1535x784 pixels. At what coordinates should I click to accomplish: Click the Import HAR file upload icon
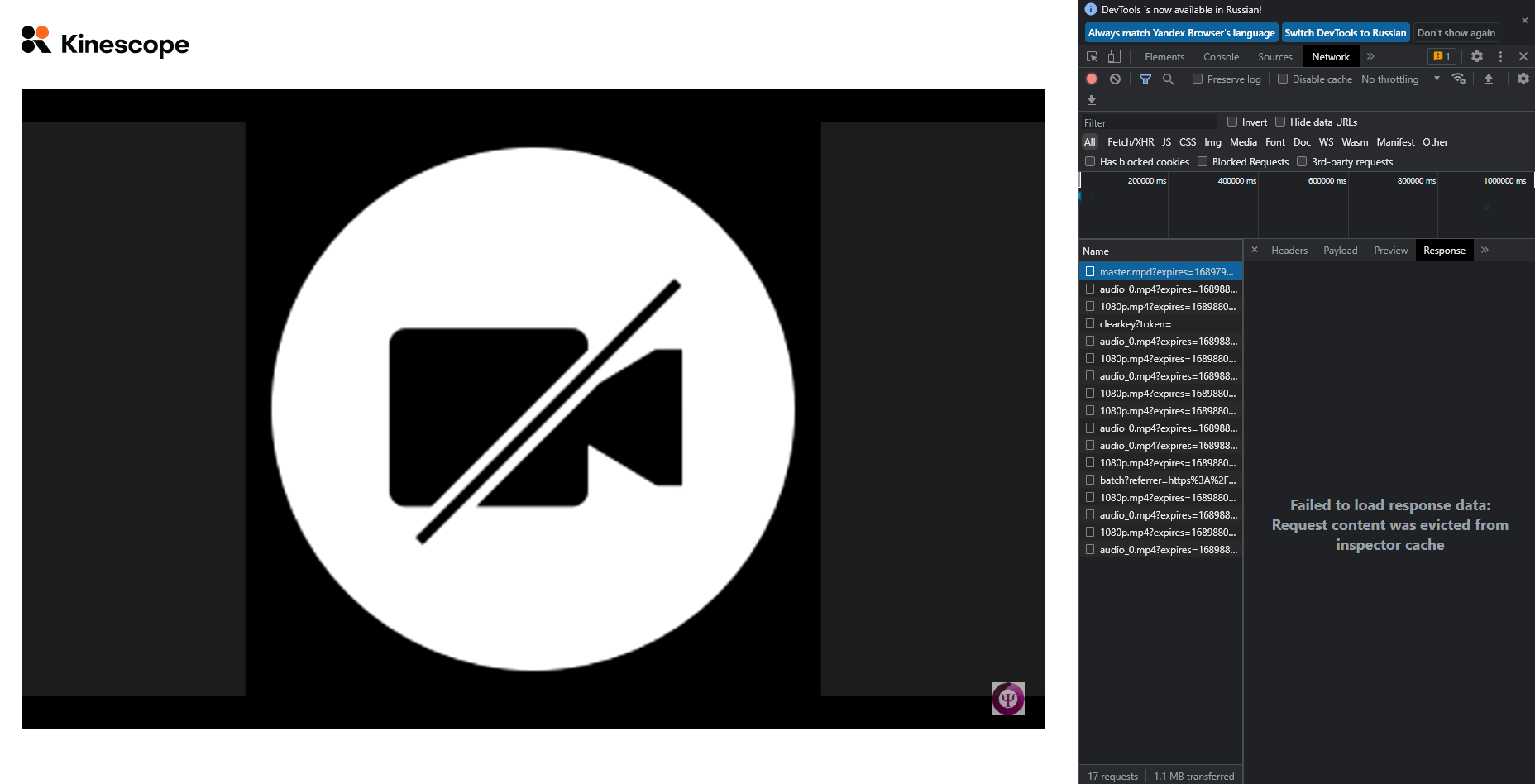pos(1489,79)
